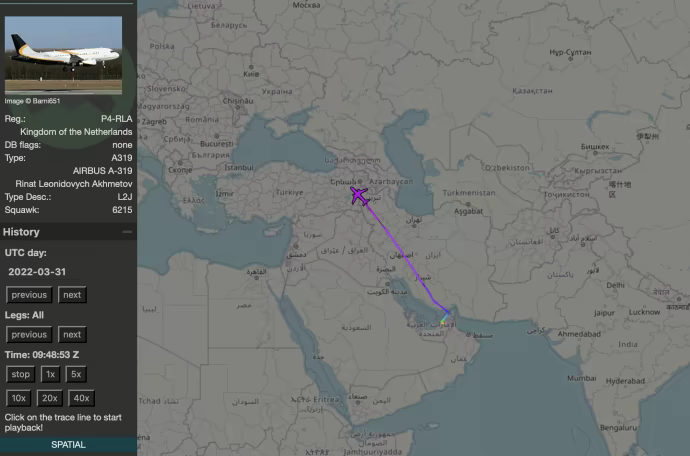Collapse the History panel with the dash icon
Screen dimensions: 690x456
(127, 232)
